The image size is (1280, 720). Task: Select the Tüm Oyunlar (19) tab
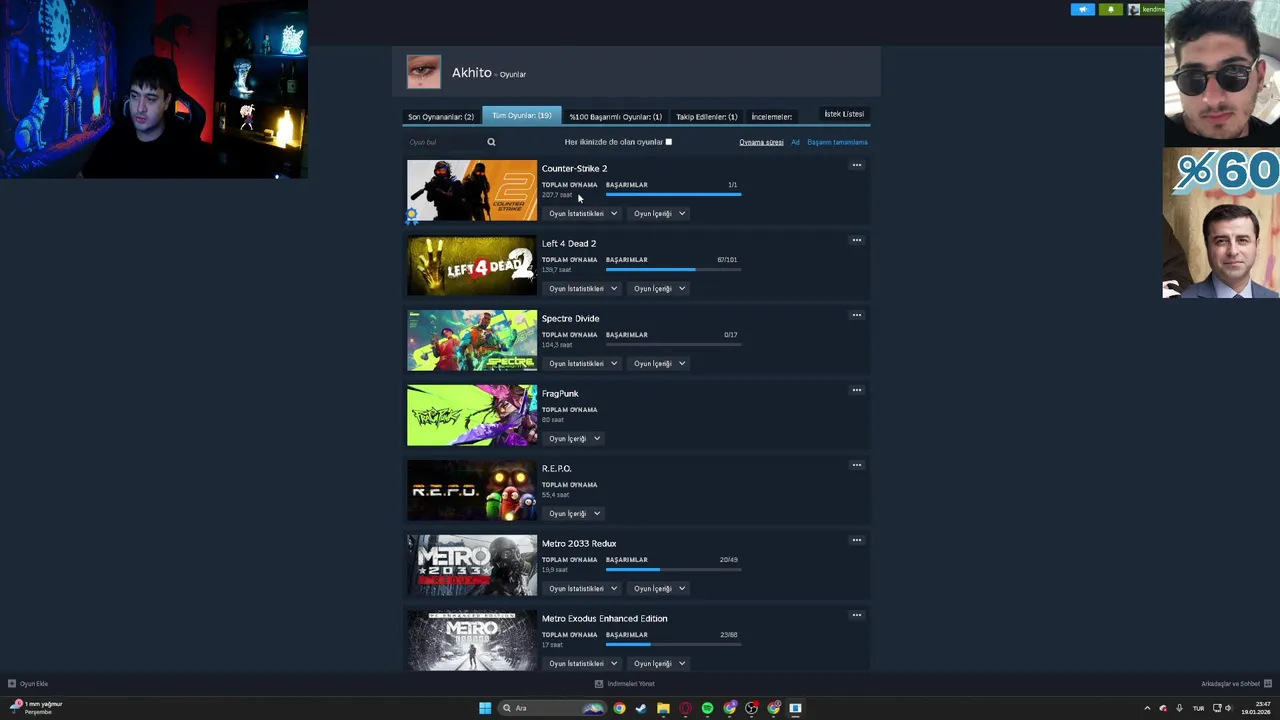[521, 115]
